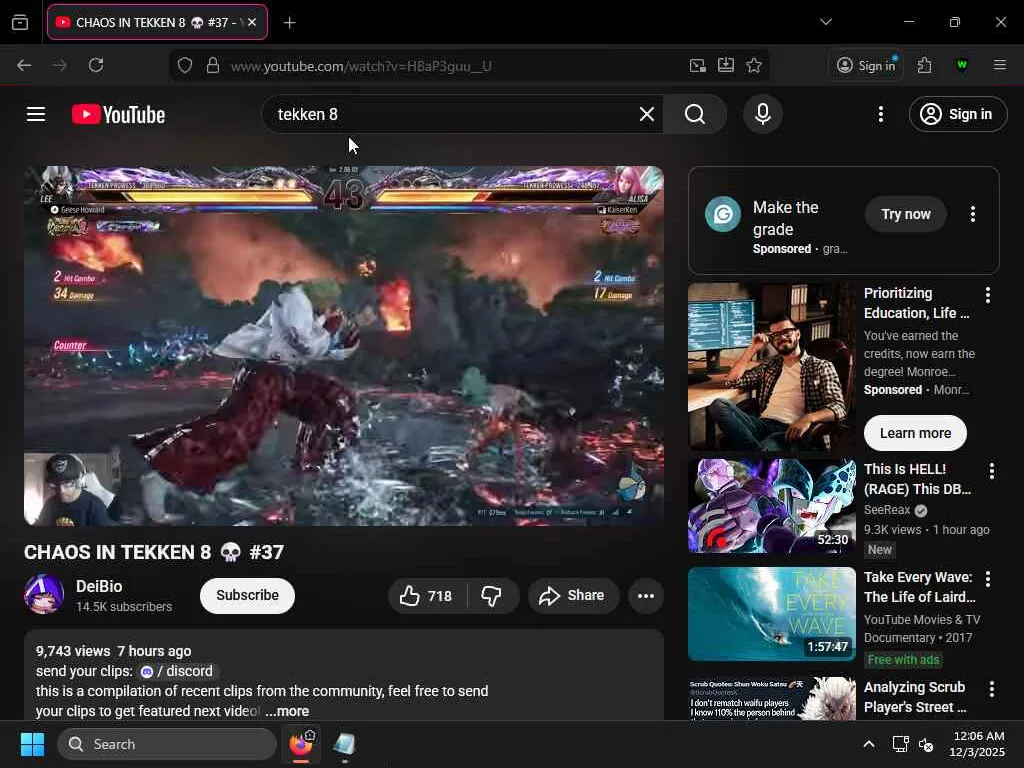Click the green W extension icon
Screen dimensions: 1024x768
pos(961,65)
